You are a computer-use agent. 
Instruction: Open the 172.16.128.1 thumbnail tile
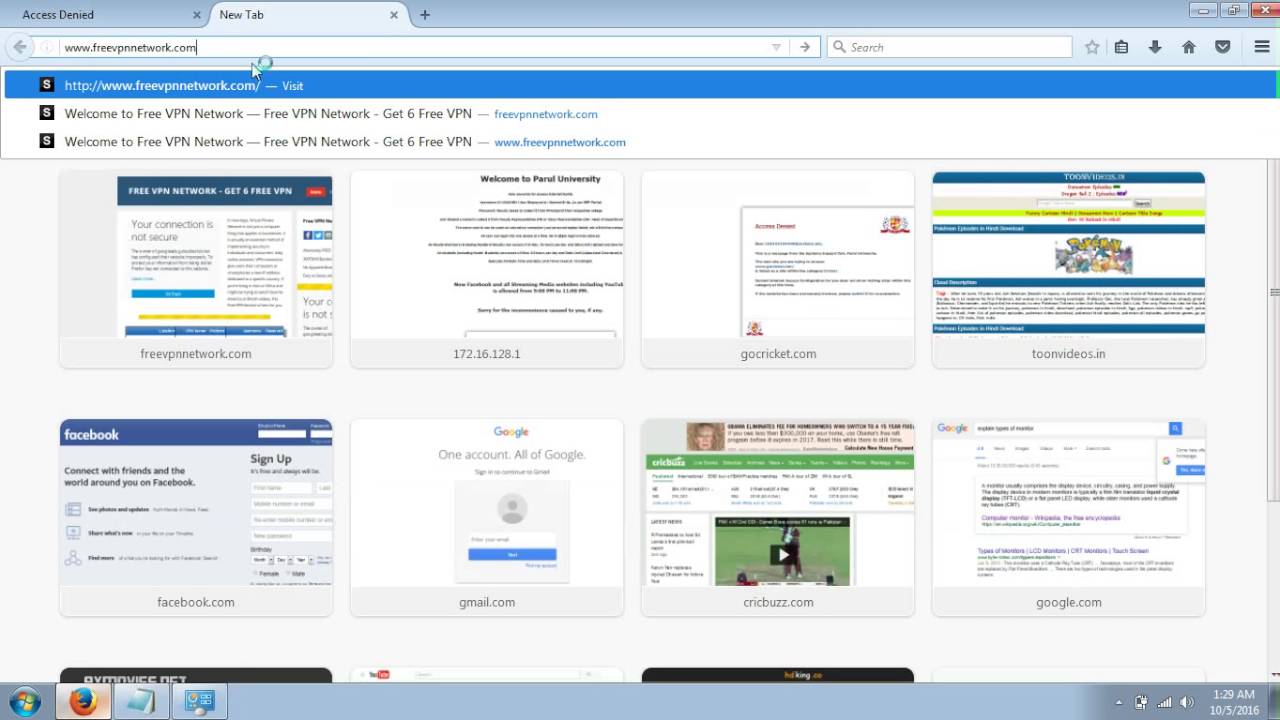coord(487,269)
